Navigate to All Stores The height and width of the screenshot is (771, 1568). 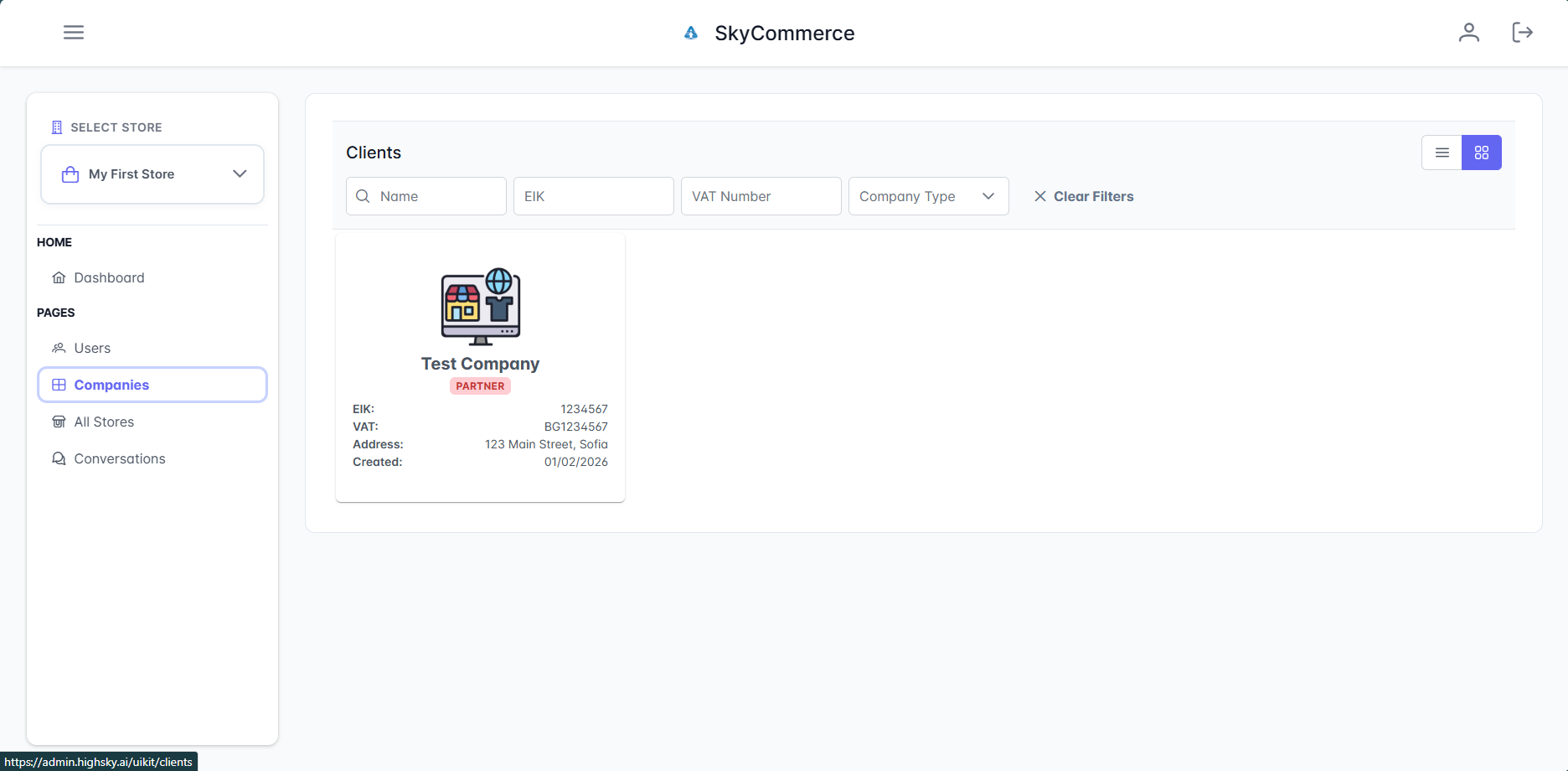152,422
